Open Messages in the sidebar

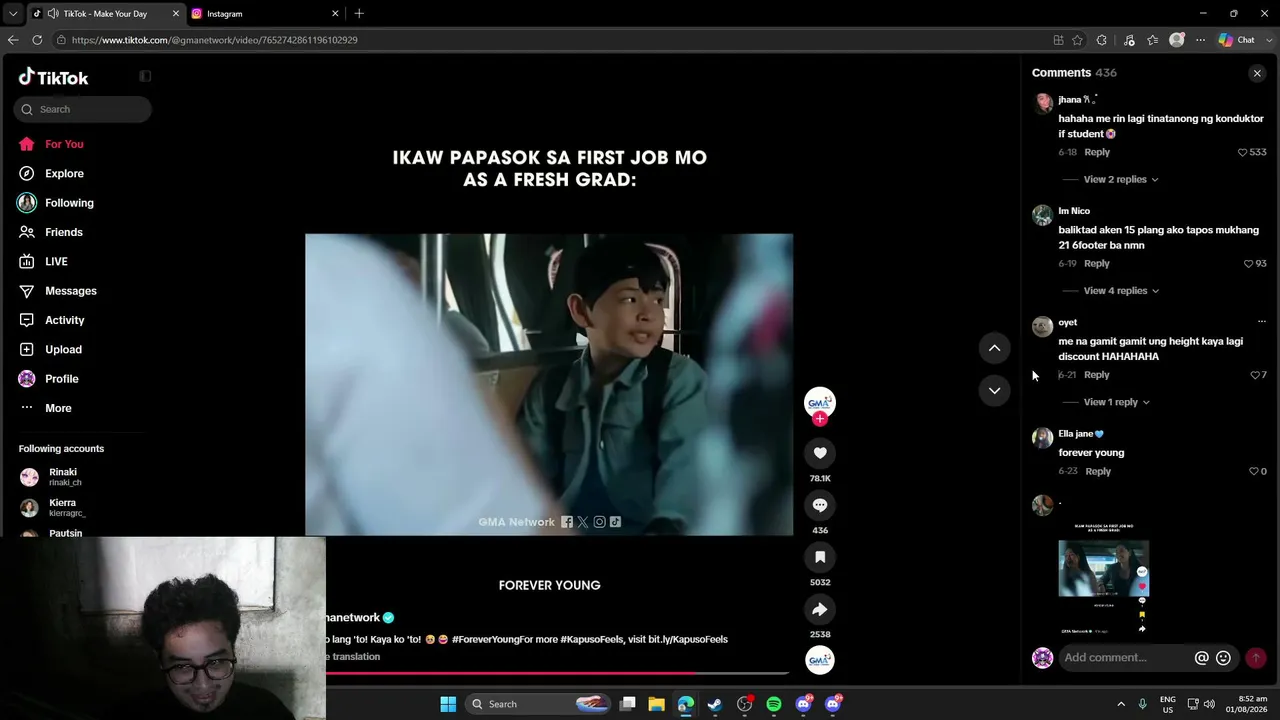point(71,291)
